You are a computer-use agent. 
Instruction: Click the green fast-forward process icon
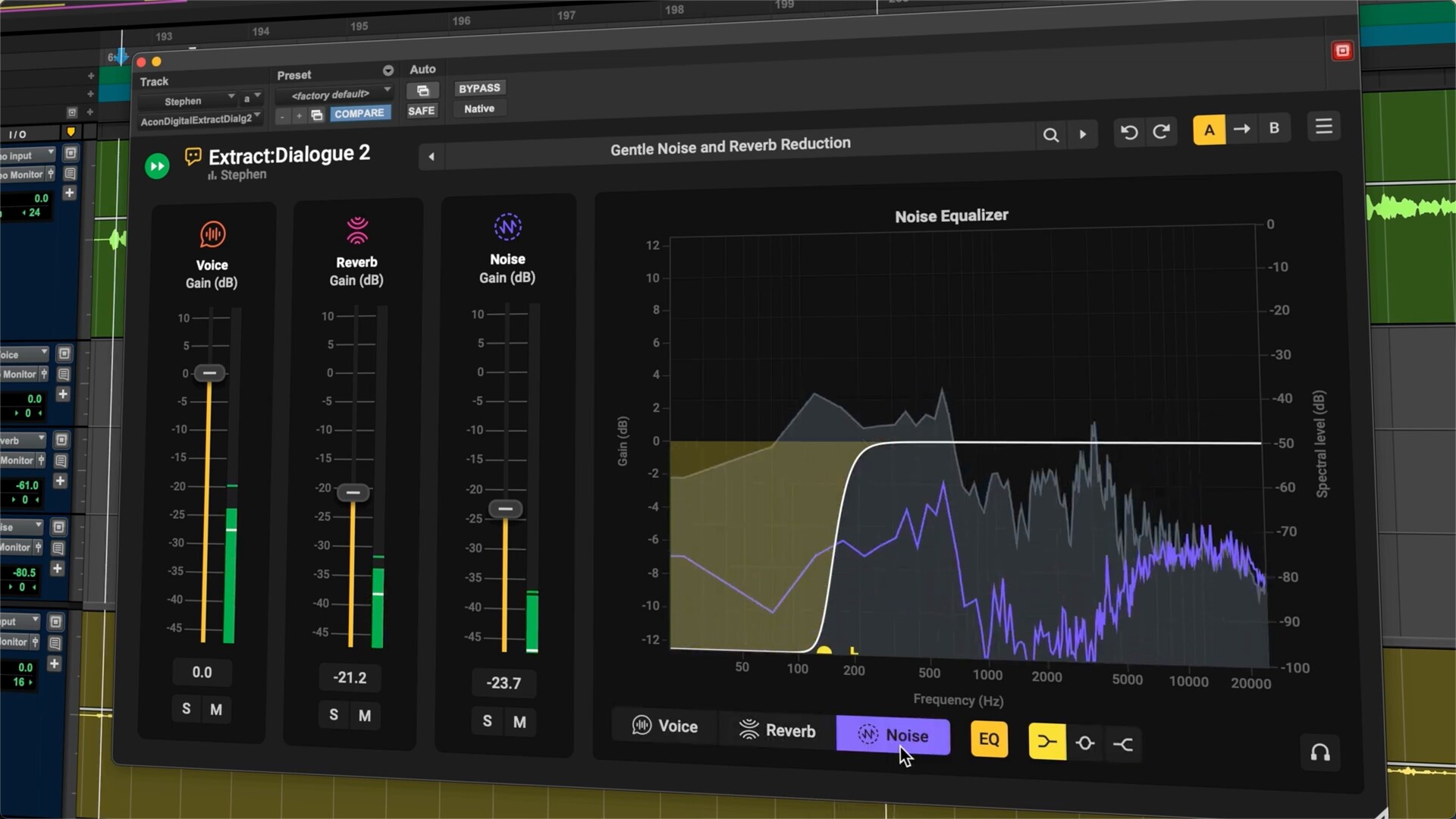157,166
